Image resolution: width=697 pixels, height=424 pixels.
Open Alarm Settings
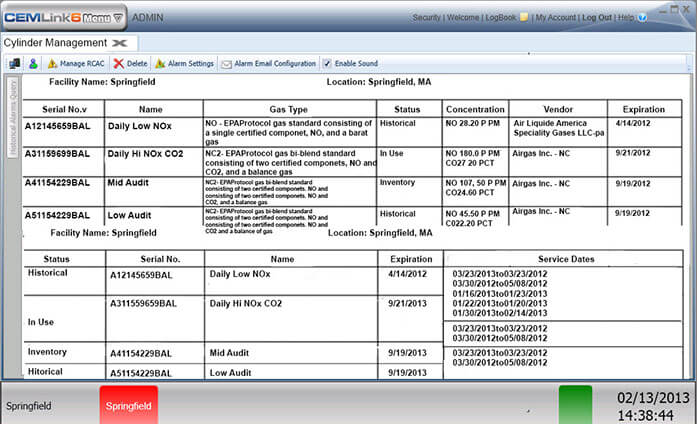click(184, 64)
